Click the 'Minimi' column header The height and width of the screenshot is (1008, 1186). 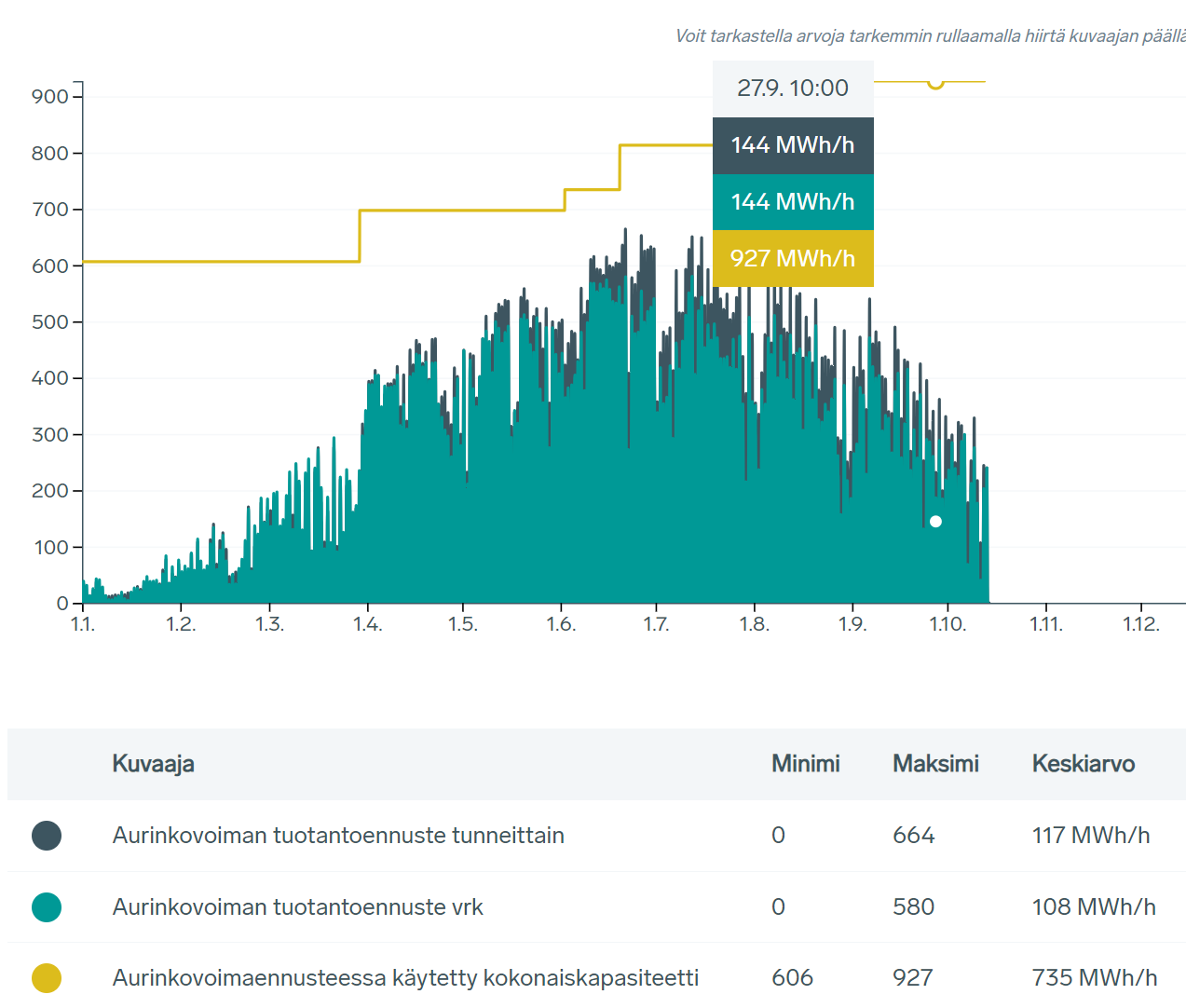(806, 764)
